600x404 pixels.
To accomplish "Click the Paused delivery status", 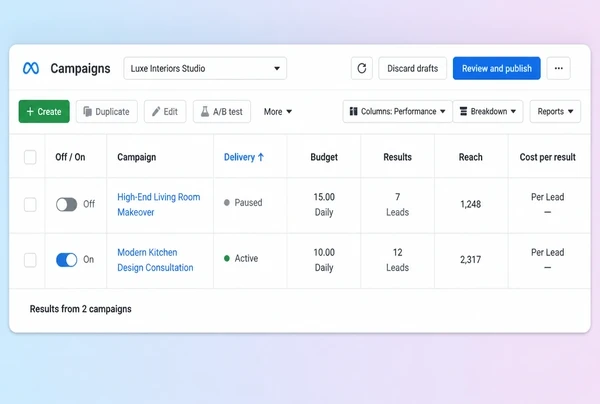I will click(243, 203).
